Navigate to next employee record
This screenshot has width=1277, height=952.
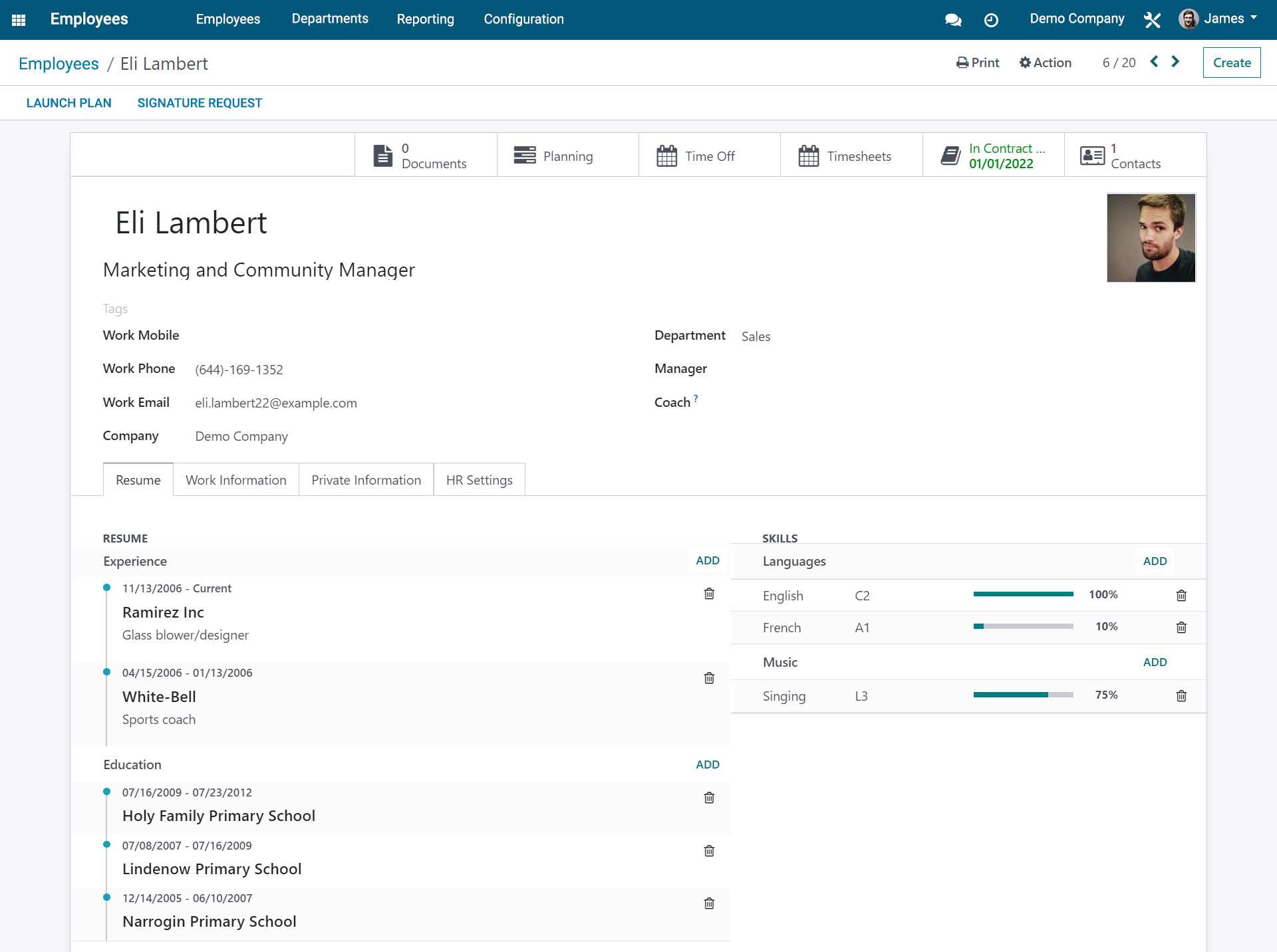(x=1177, y=62)
